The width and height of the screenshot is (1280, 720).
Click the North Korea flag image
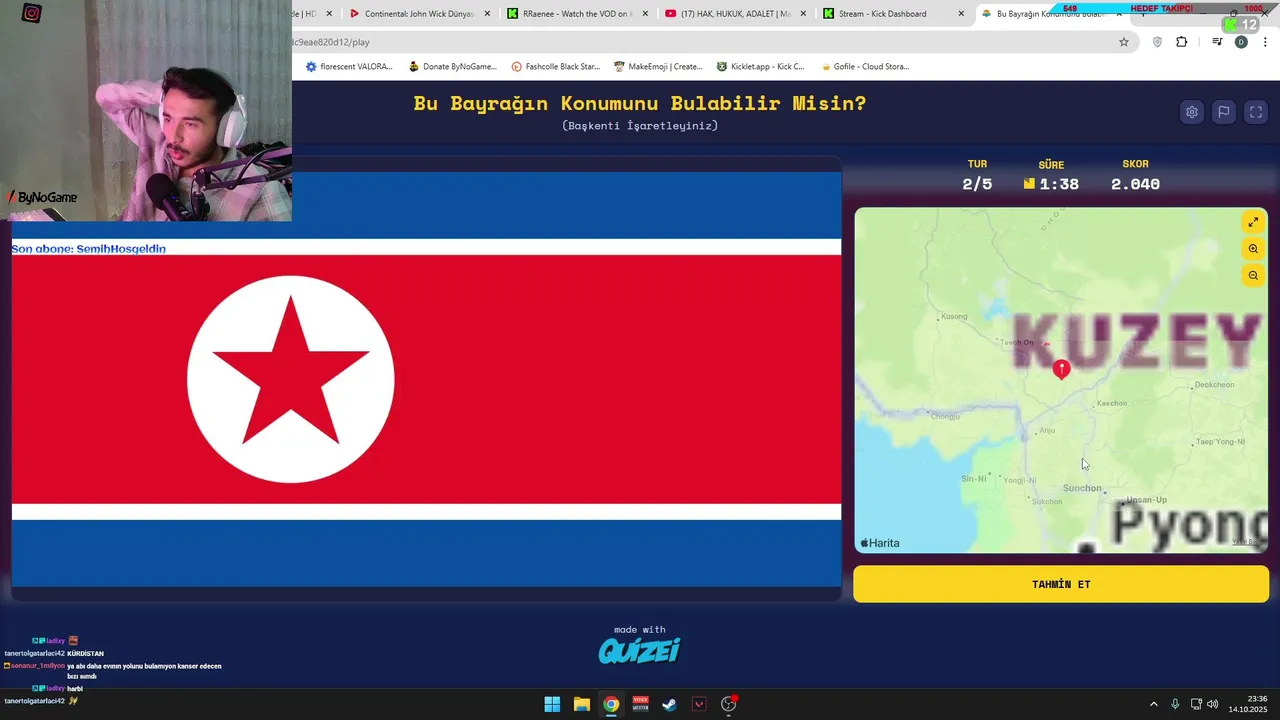tap(426, 379)
